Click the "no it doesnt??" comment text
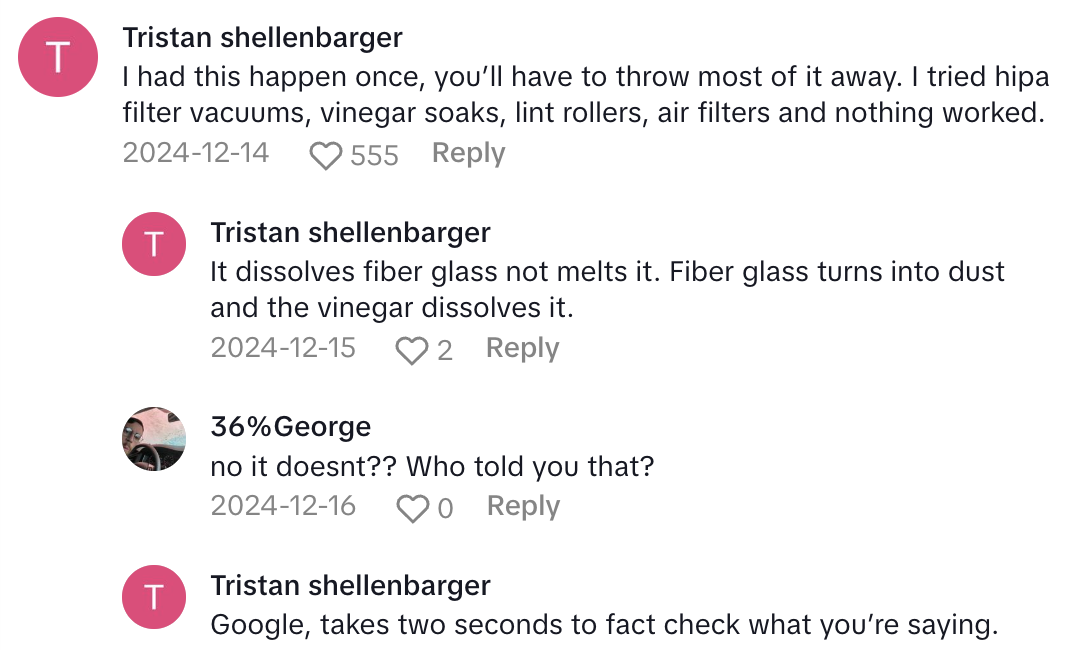Screen dimensions: 1066x650 432,466
